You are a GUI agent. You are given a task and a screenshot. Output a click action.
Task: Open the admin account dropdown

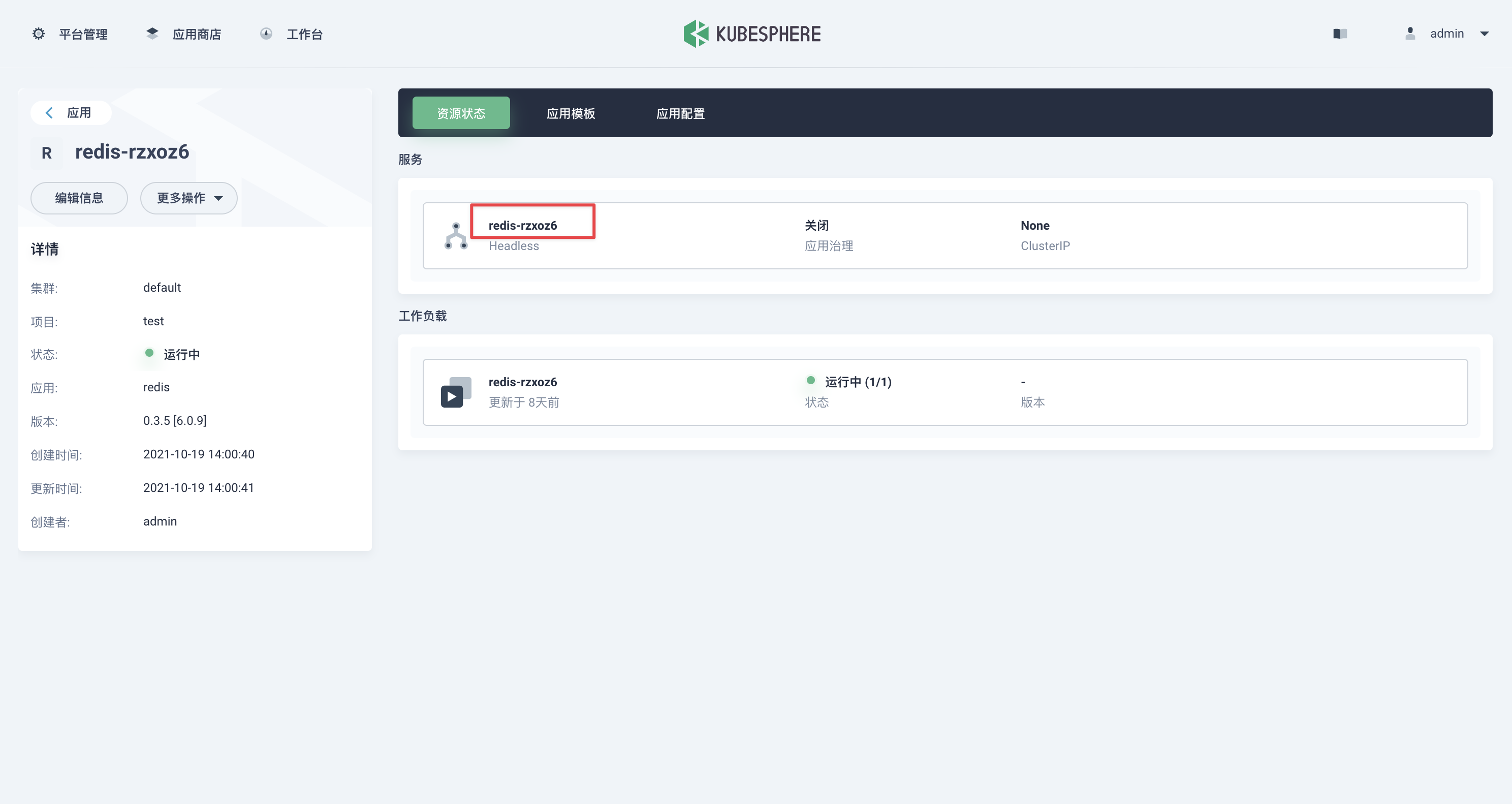tap(1485, 34)
